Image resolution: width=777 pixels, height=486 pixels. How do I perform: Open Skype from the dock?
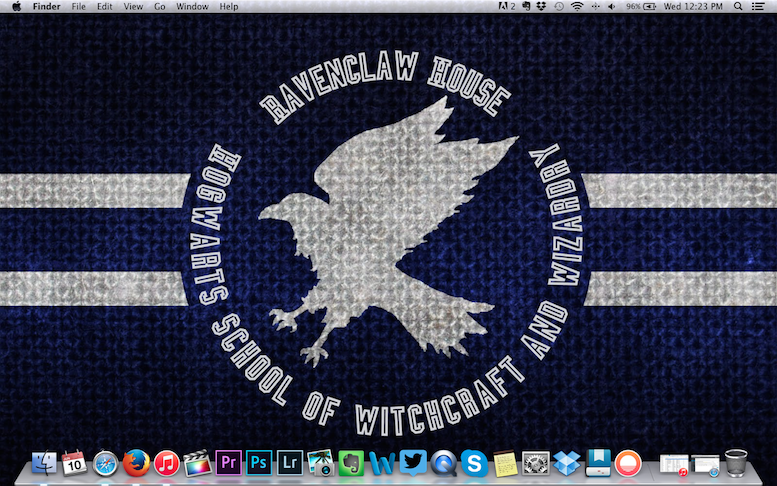[475, 463]
